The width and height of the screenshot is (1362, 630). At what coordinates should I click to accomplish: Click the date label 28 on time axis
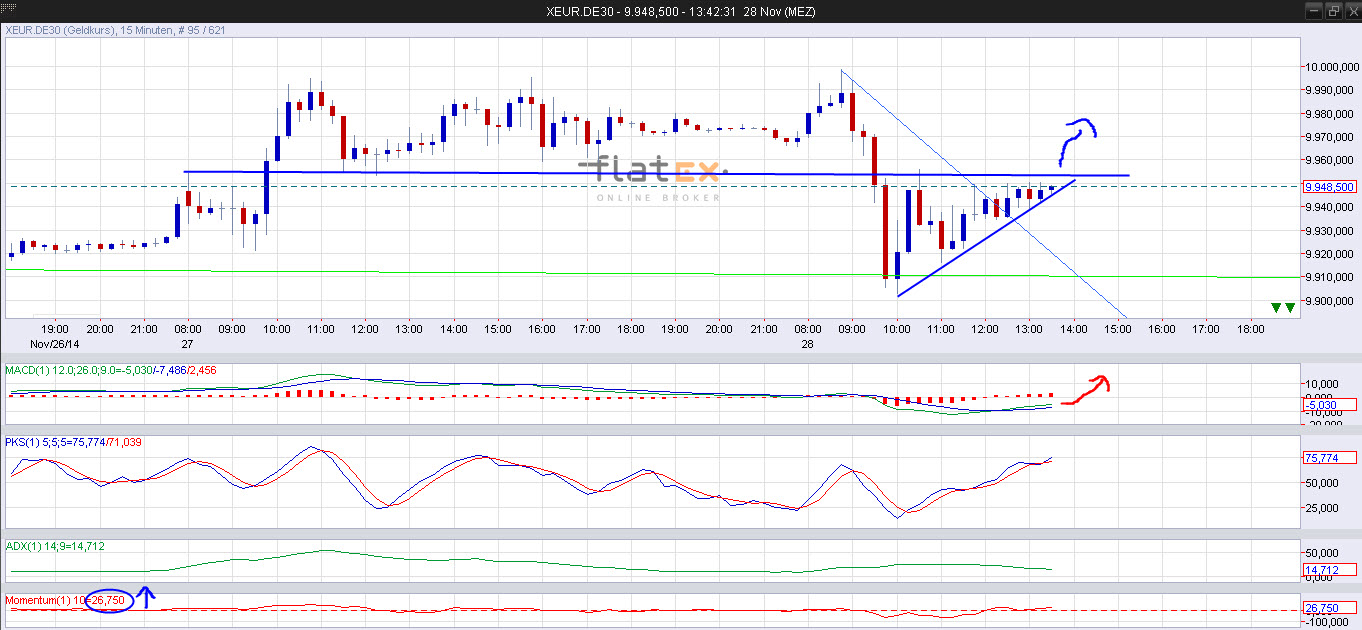coord(807,344)
